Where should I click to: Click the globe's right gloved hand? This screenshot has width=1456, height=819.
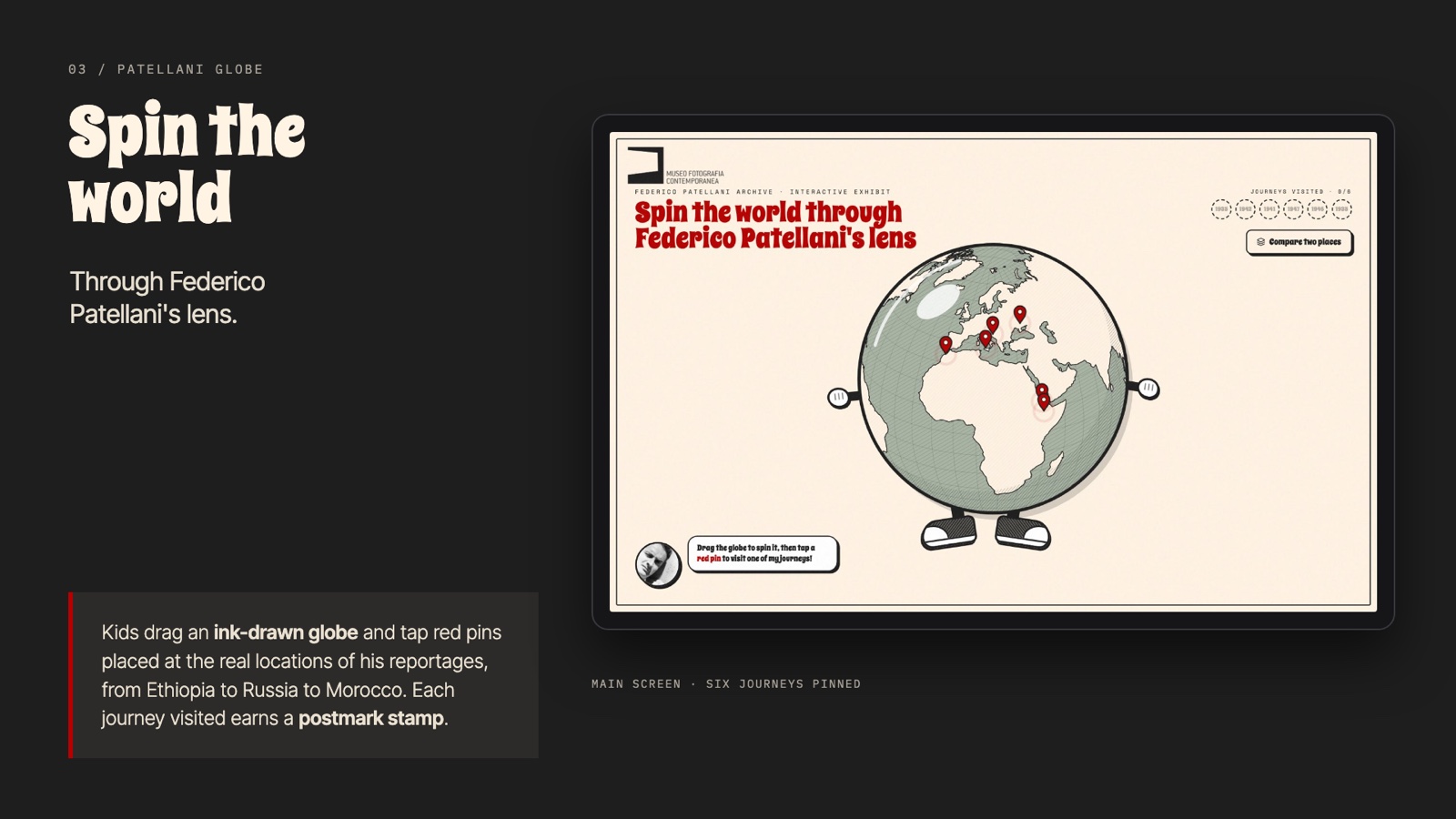(x=1148, y=389)
